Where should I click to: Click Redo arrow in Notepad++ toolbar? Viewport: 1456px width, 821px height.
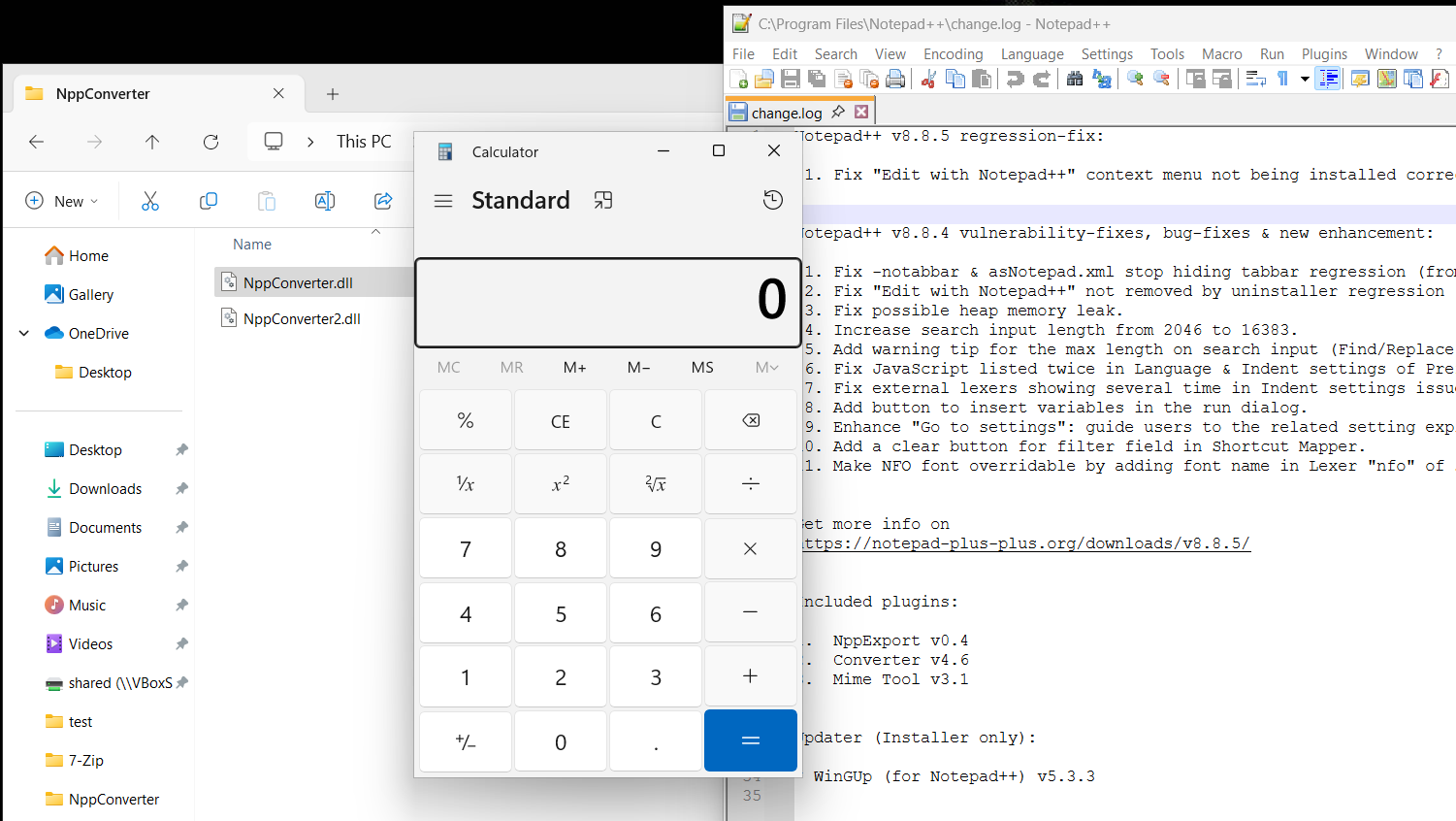[1042, 79]
